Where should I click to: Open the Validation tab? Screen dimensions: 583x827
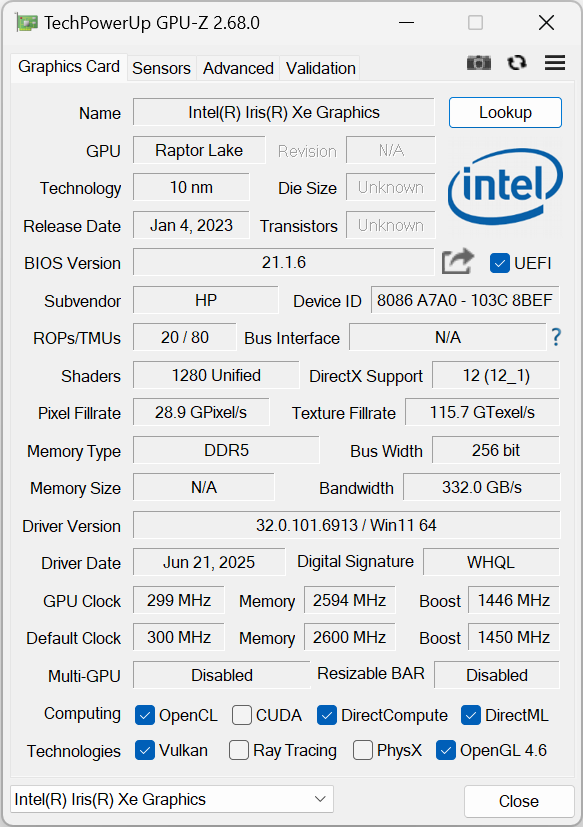320,68
